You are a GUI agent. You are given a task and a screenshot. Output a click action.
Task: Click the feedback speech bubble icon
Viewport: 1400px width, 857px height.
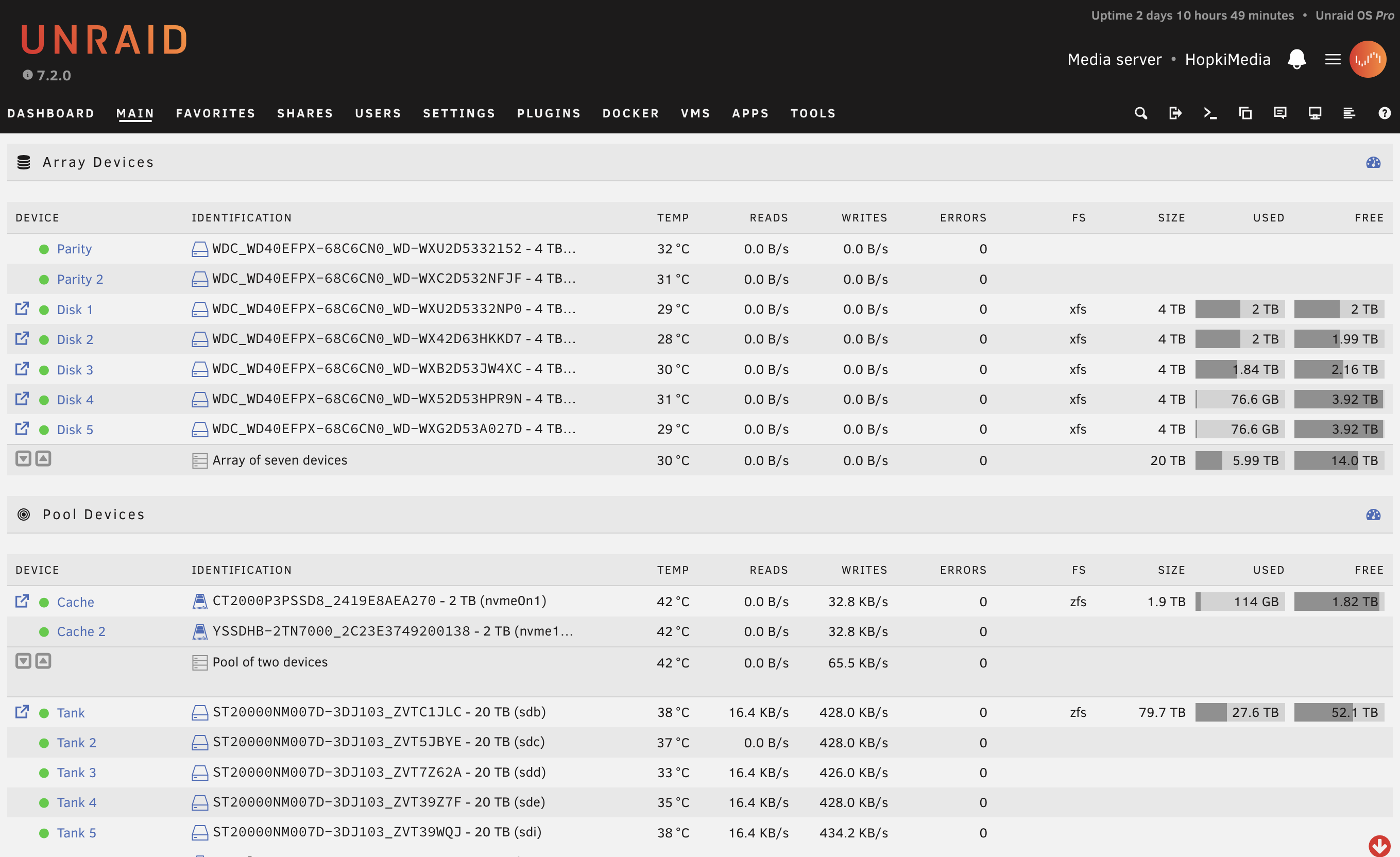[x=1279, y=113]
